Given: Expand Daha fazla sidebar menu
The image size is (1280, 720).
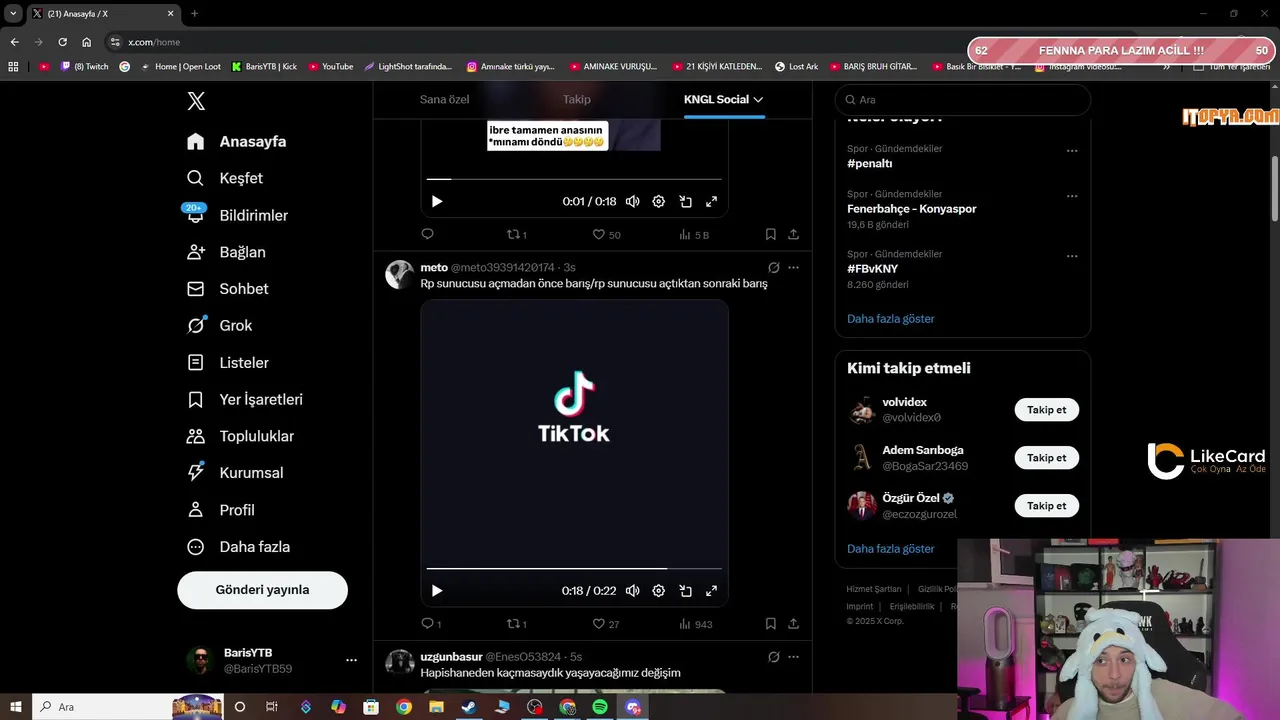Looking at the screenshot, I should [238, 547].
